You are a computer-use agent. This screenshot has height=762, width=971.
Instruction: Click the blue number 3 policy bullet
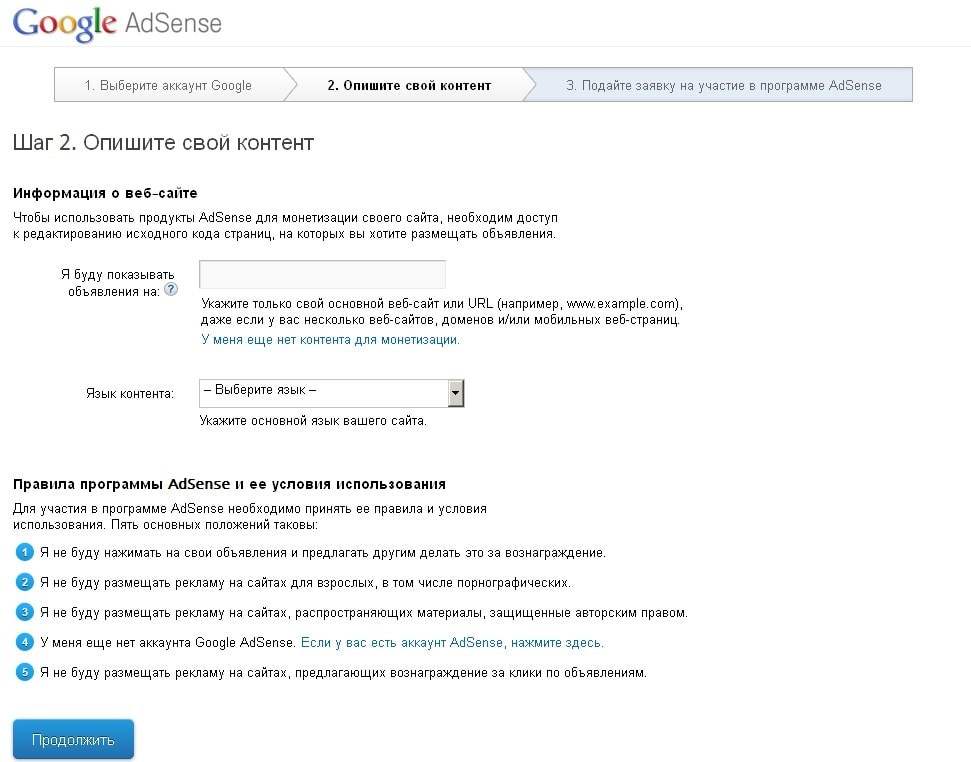tap(24, 612)
